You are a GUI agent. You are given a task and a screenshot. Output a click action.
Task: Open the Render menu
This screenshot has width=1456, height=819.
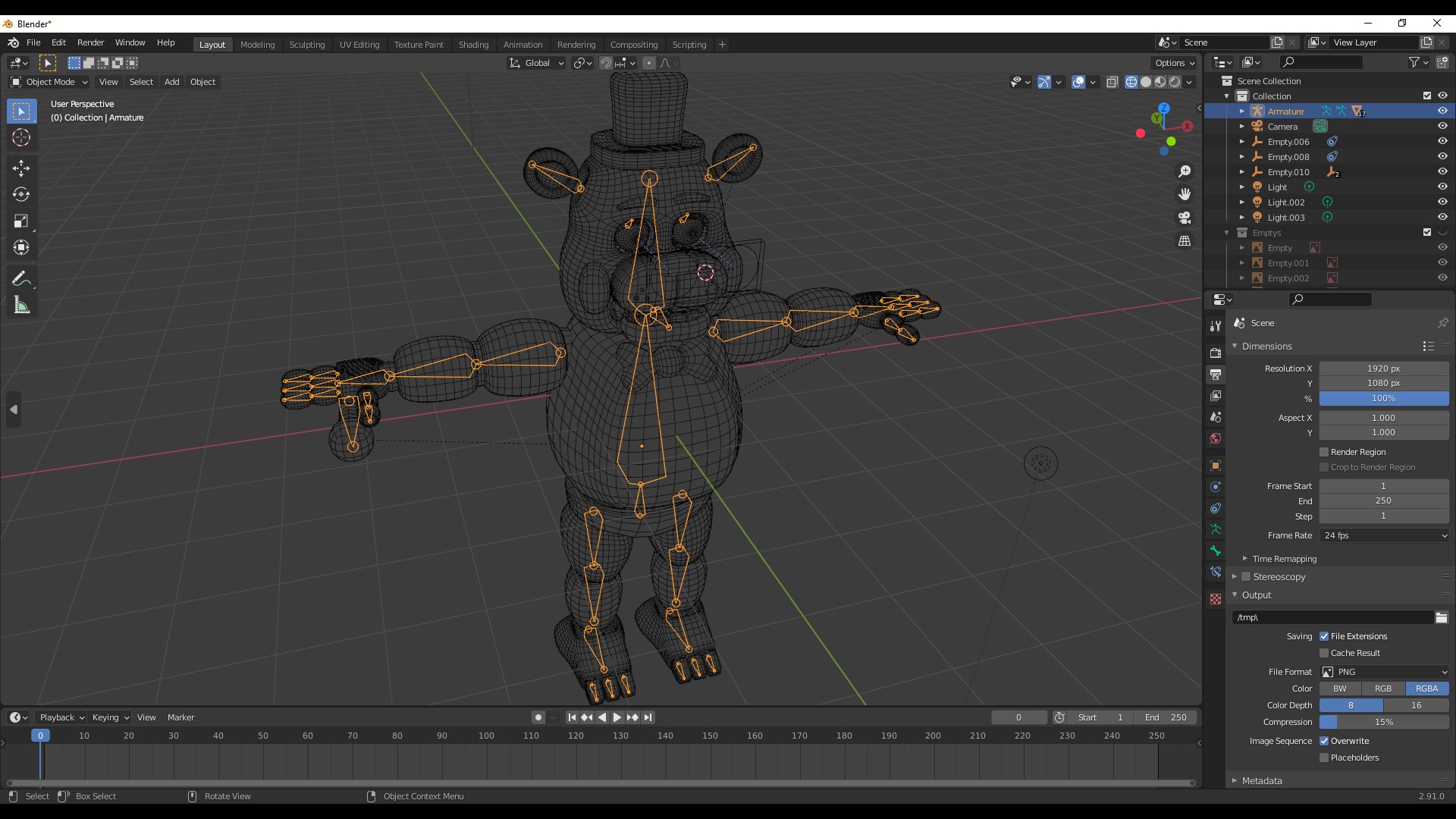90,42
